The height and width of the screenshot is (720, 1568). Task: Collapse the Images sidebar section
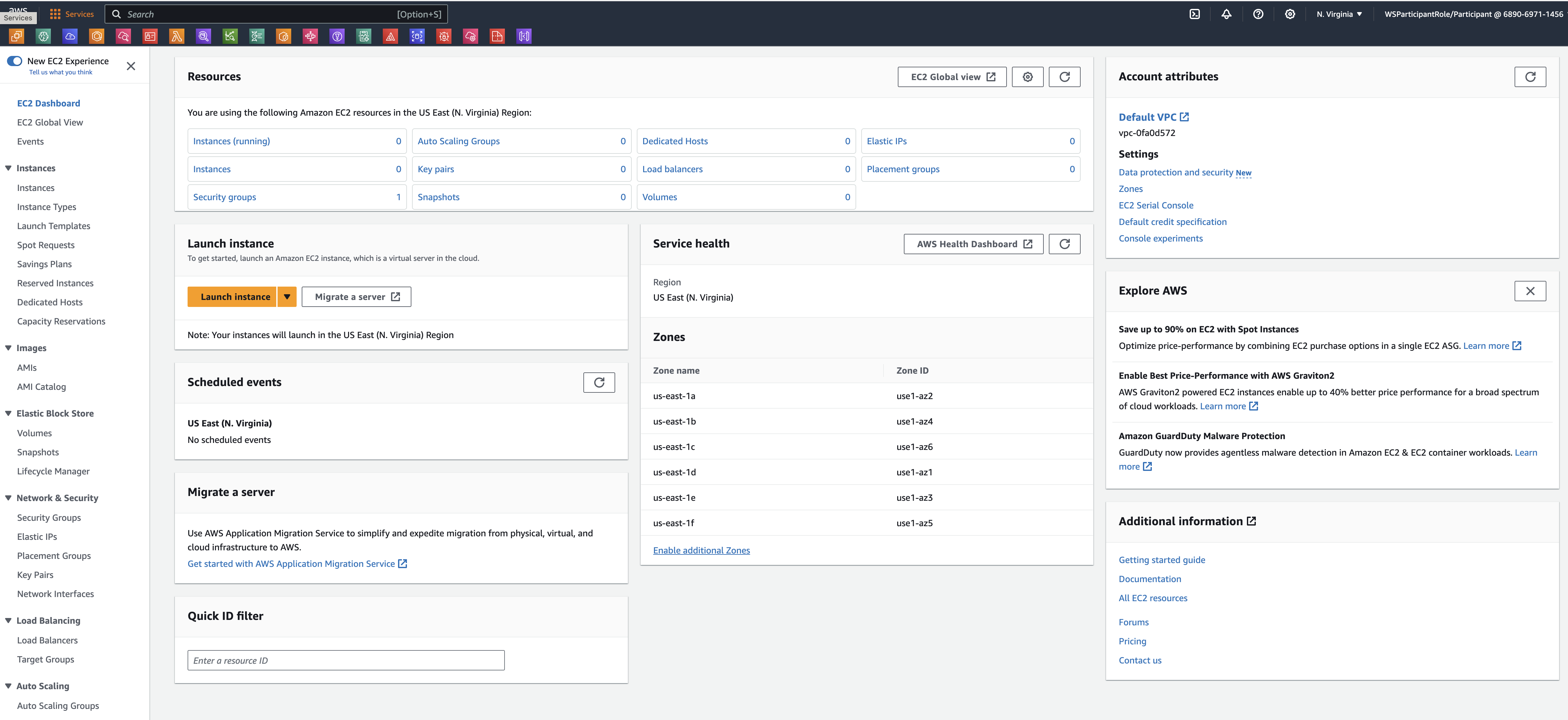pos(9,348)
